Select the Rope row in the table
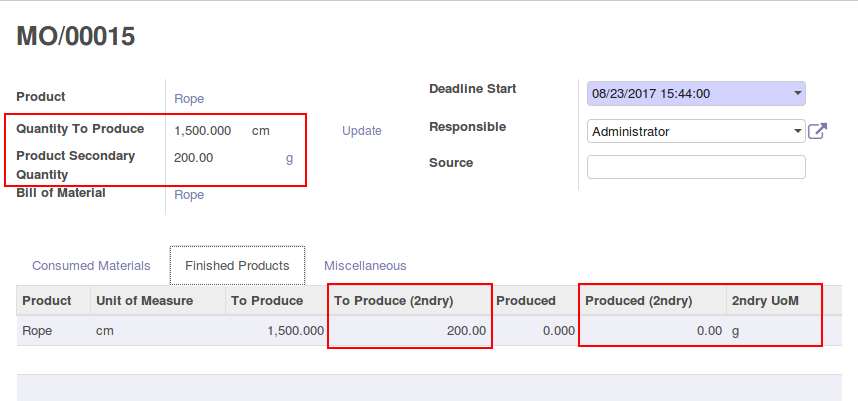The image size is (858, 401). click(37, 331)
